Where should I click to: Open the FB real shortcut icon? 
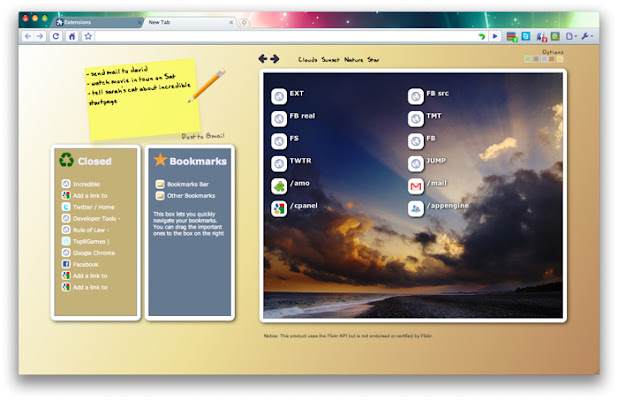(x=279, y=119)
